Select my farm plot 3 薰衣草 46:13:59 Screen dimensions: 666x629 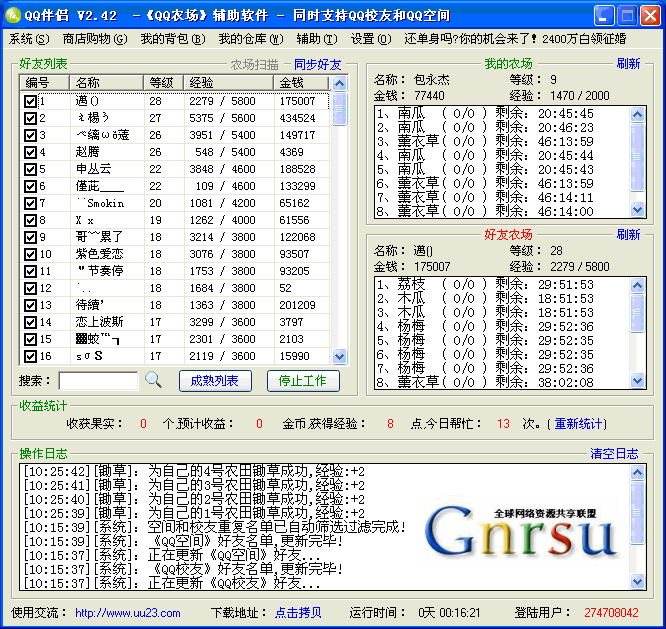[485, 141]
